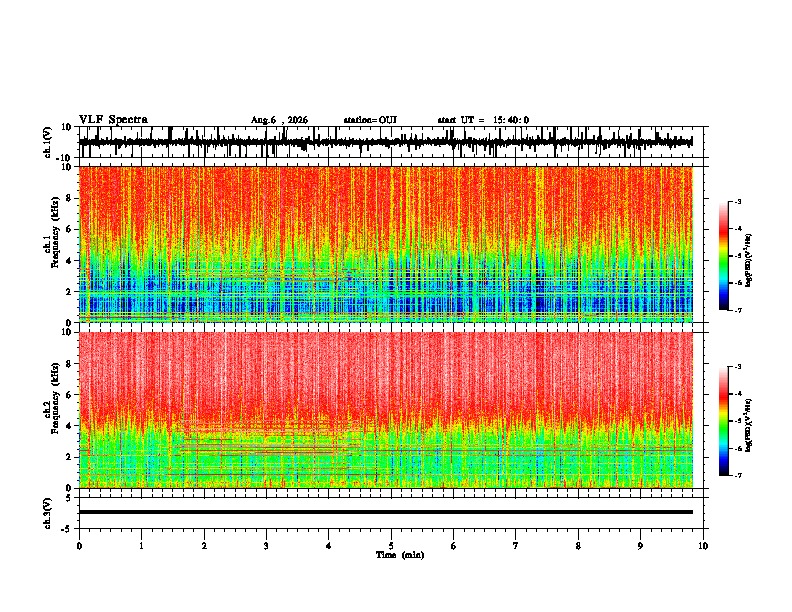The image size is (792, 612).
Task: Click the "ch.1 Frequency (kHz)" axis label
Action: (51, 232)
